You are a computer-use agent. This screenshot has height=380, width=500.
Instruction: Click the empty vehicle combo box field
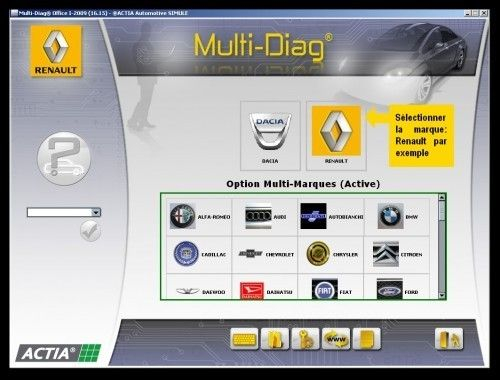tap(60, 212)
